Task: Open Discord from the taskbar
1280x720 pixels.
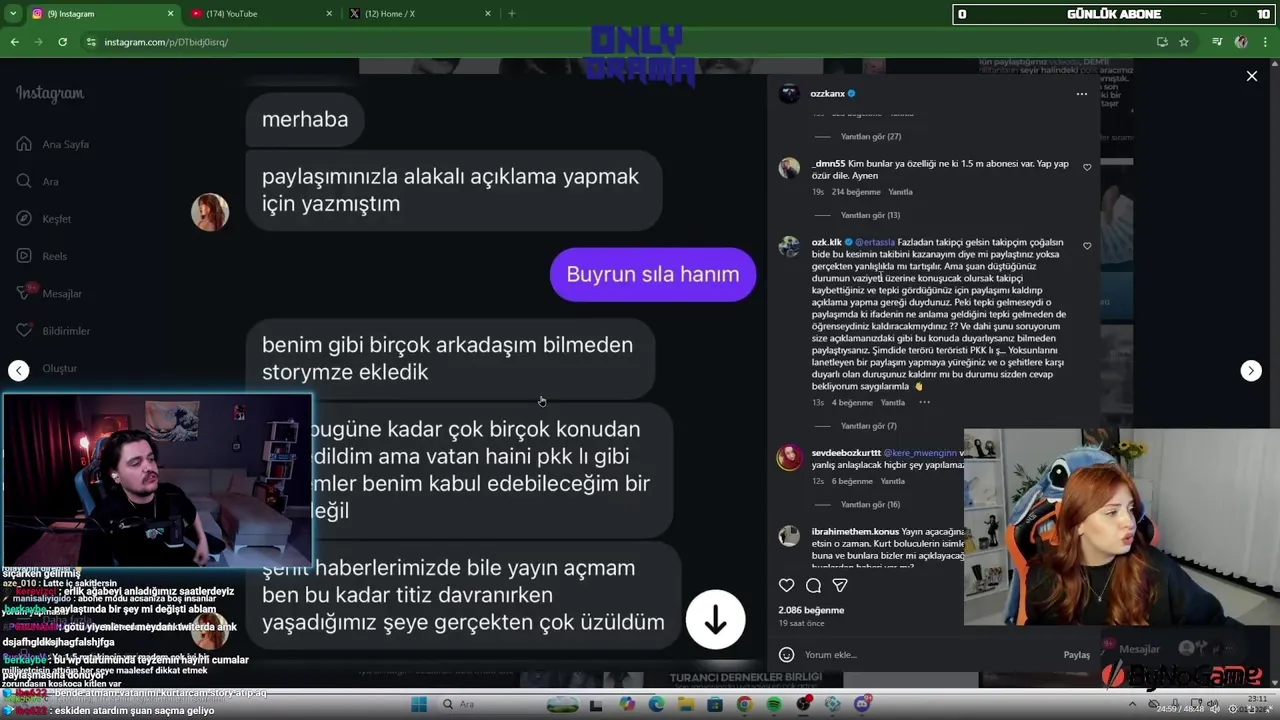Action: (x=862, y=705)
